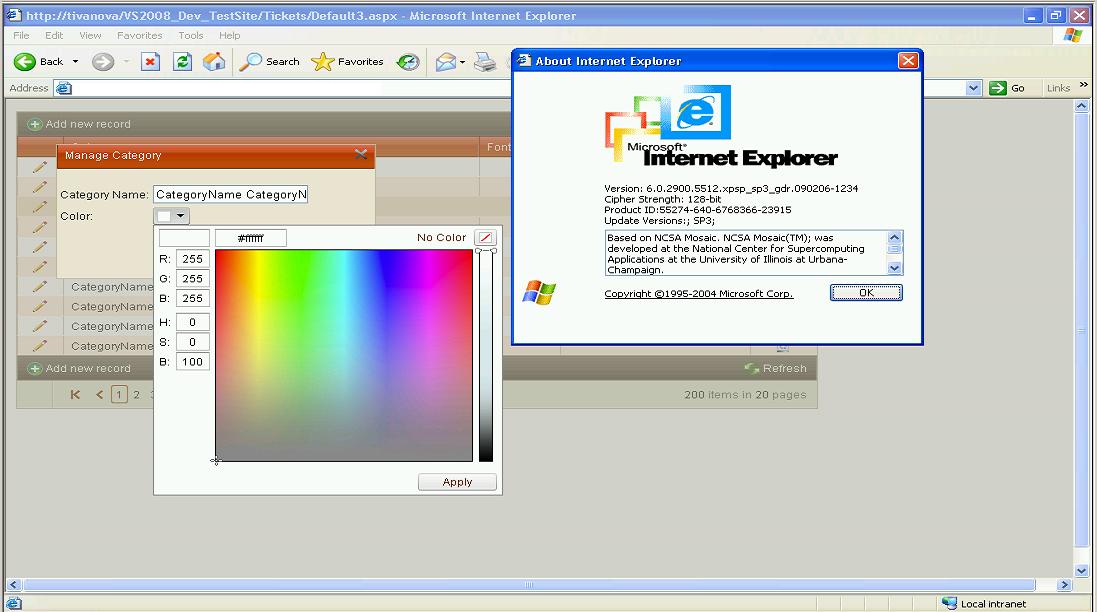Click the Microsoft copyright link
1097x612 pixels.
(x=698, y=294)
